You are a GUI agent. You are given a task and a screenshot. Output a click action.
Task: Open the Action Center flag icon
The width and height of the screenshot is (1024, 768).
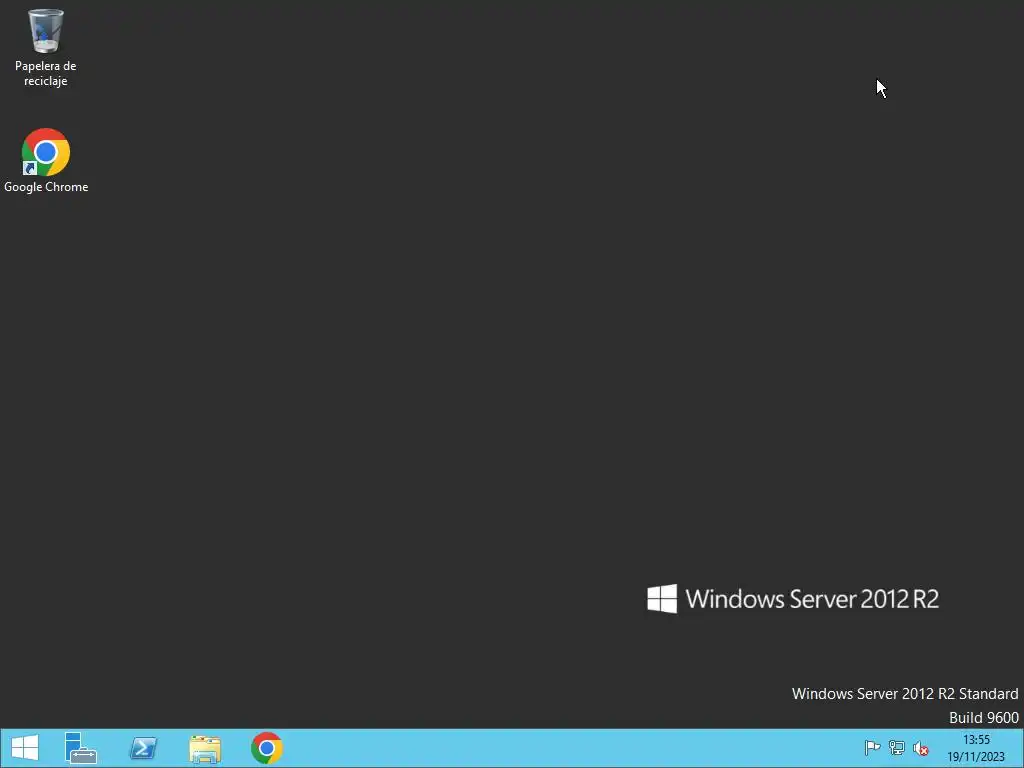[872, 748]
